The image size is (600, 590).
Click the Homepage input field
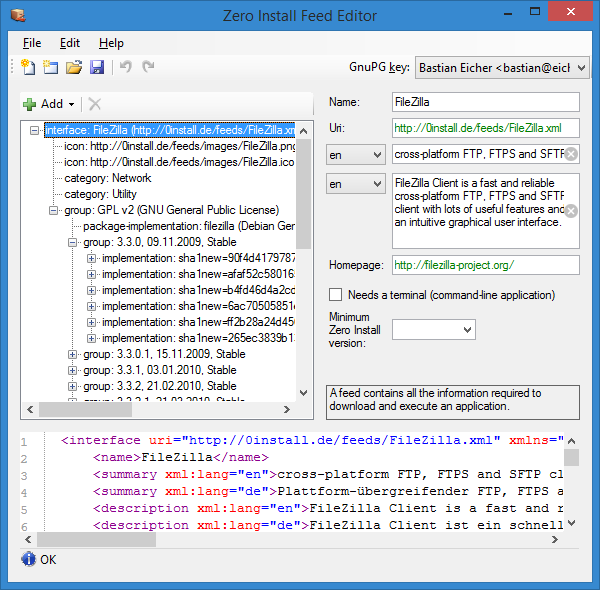click(x=486, y=265)
